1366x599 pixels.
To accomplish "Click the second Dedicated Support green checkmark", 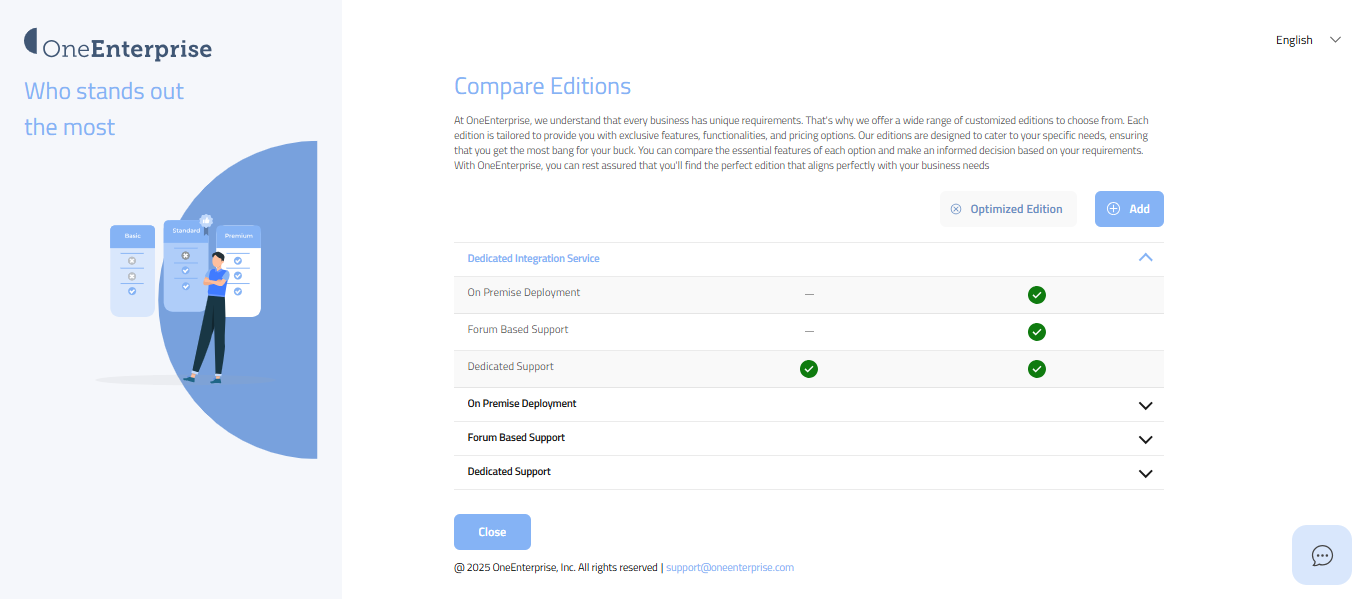I will pyautogui.click(x=1037, y=369).
